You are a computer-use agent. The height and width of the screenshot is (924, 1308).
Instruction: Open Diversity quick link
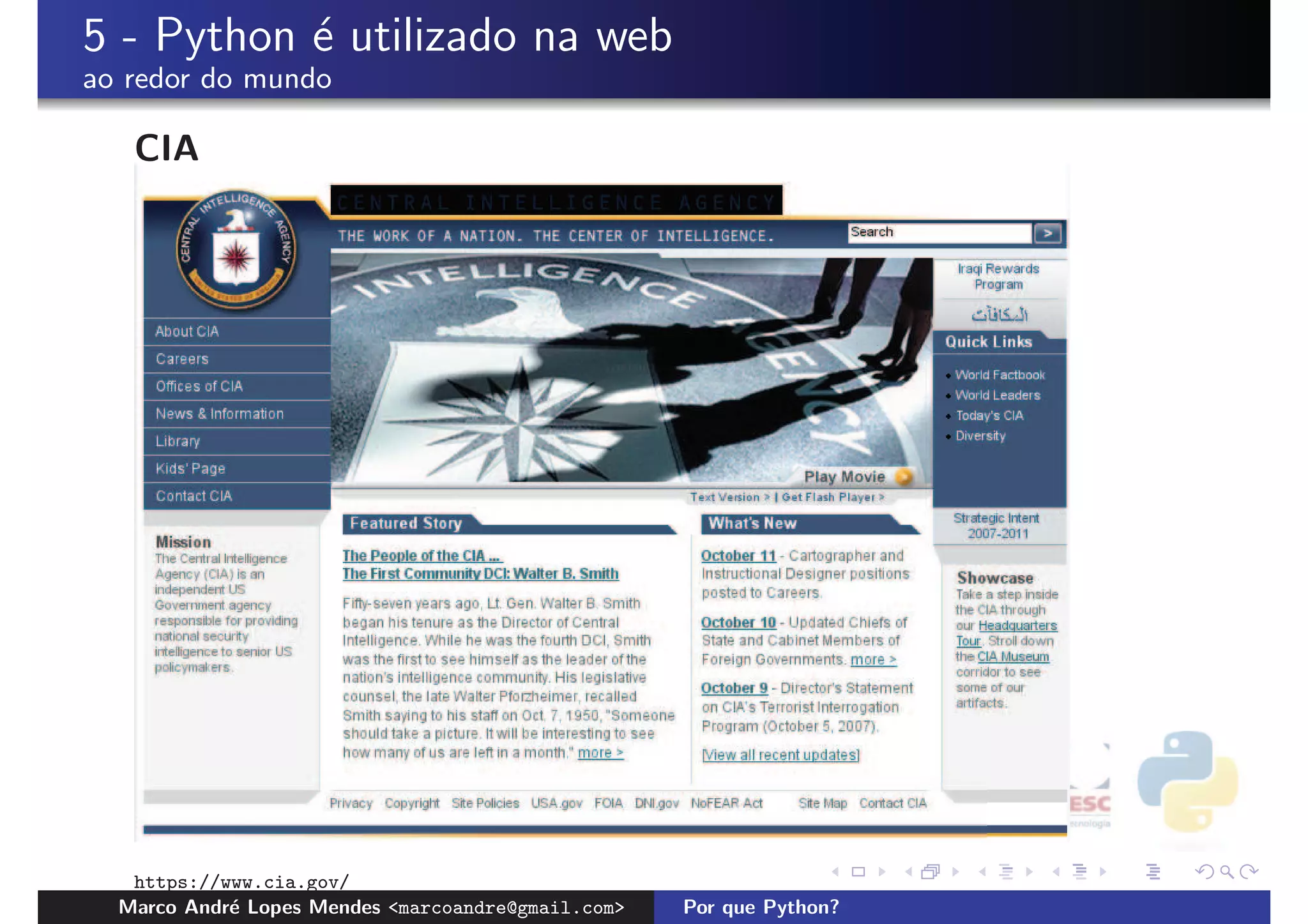coord(980,436)
